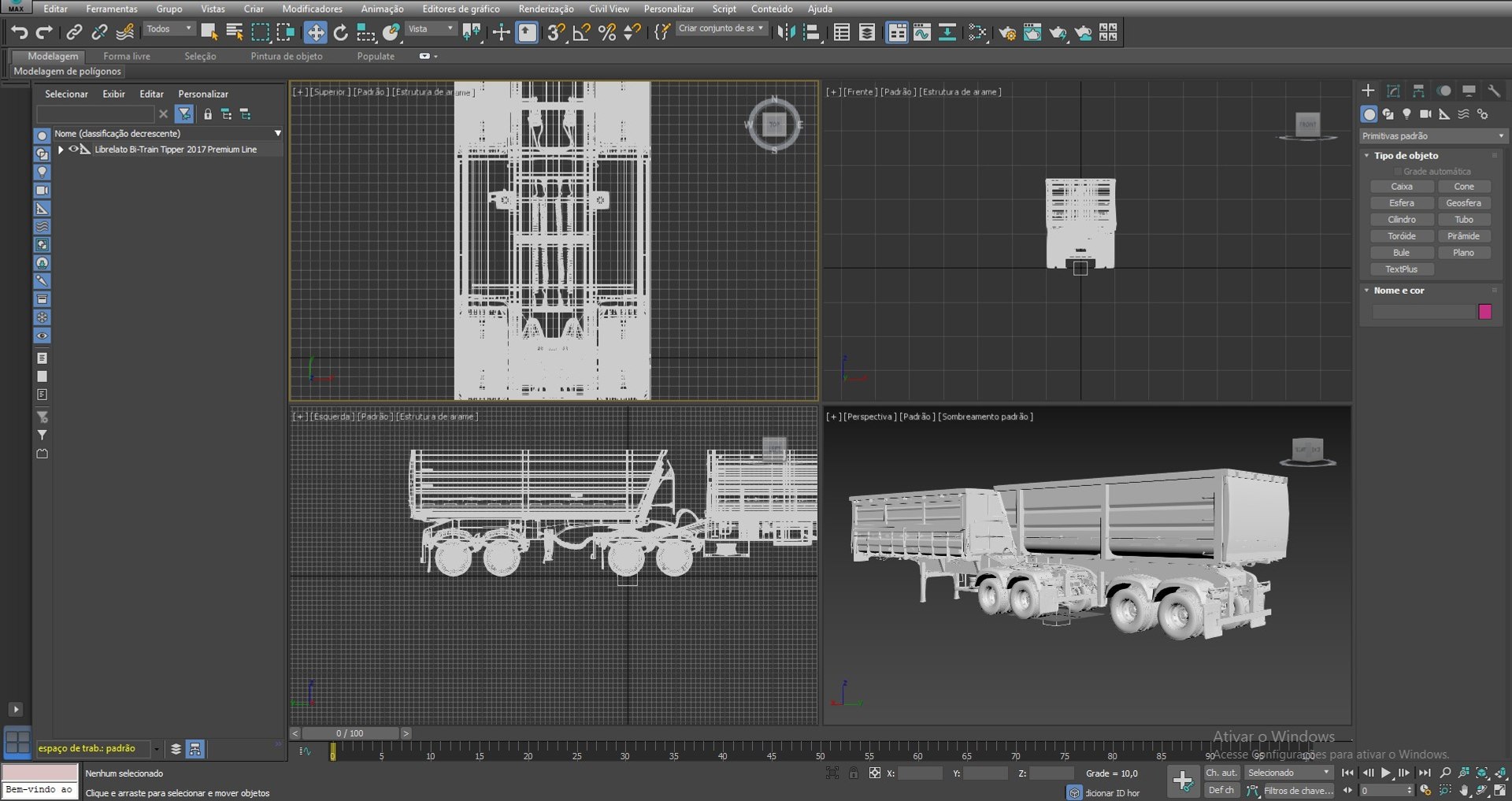Image resolution: width=1512 pixels, height=801 pixels.
Task: Open the Exibir scene explorer menu
Action: point(113,94)
